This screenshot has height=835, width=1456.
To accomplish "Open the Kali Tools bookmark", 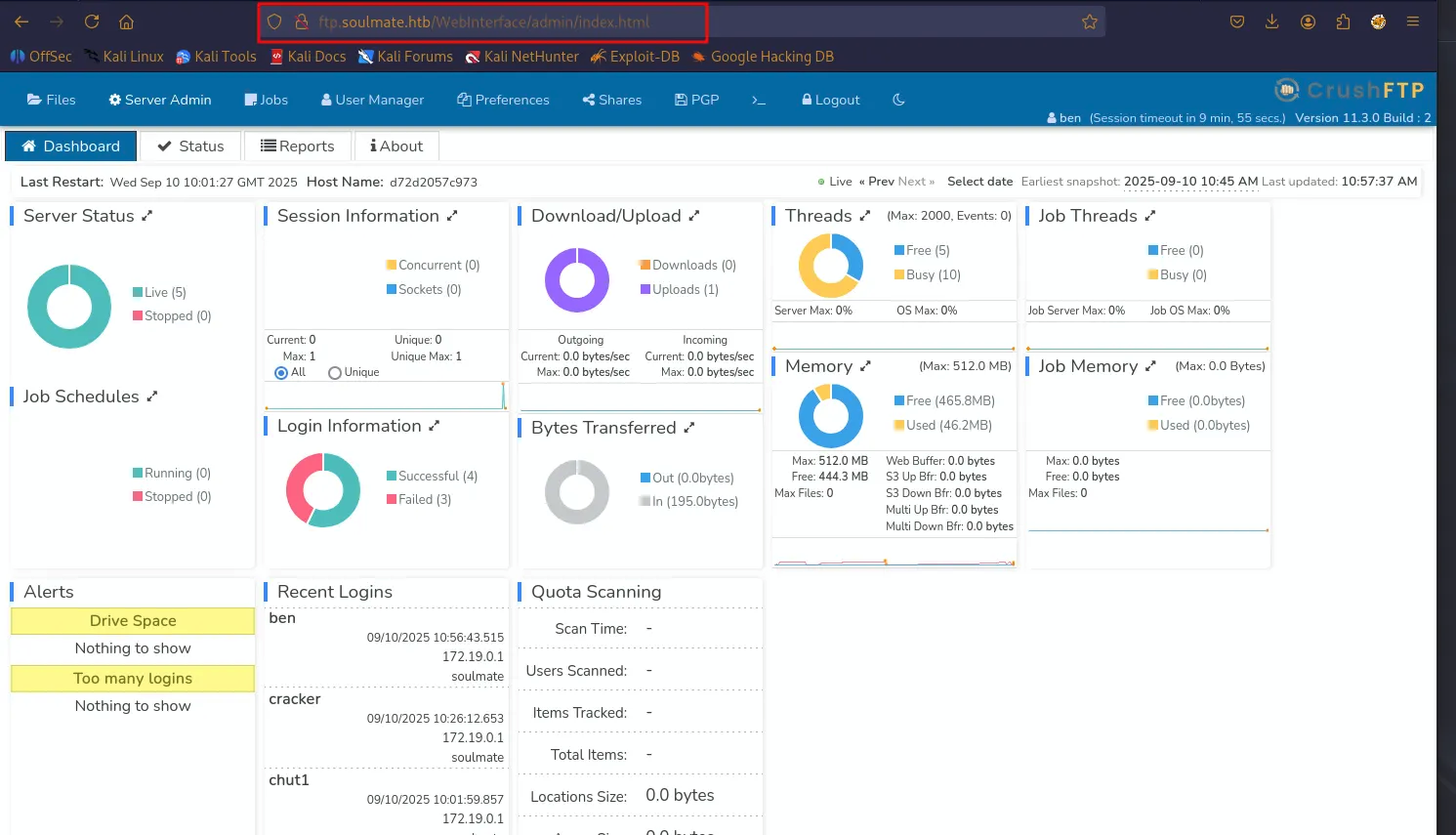I will pyautogui.click(x=216, y=57).
